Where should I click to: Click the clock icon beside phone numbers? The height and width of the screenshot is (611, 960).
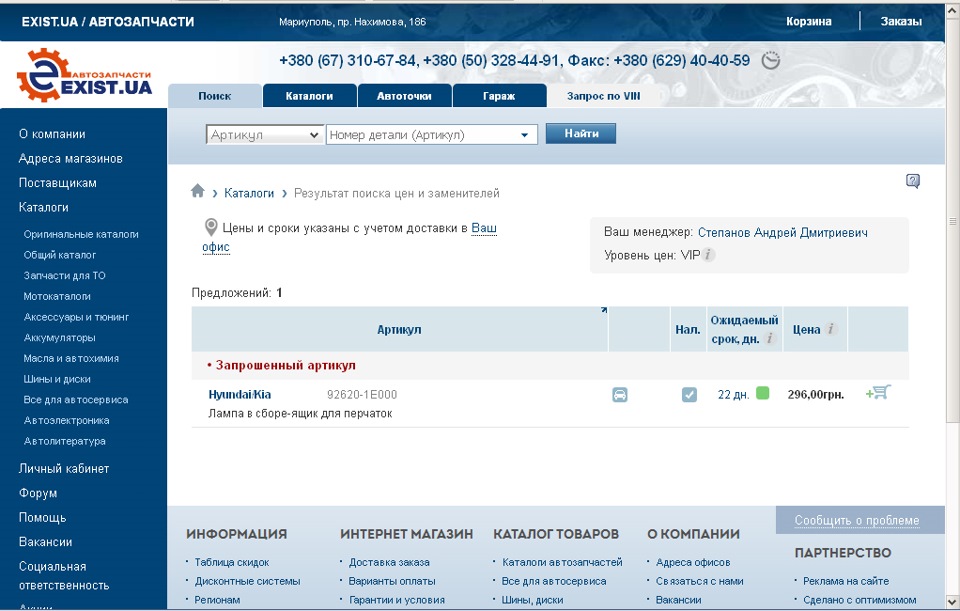770,61
